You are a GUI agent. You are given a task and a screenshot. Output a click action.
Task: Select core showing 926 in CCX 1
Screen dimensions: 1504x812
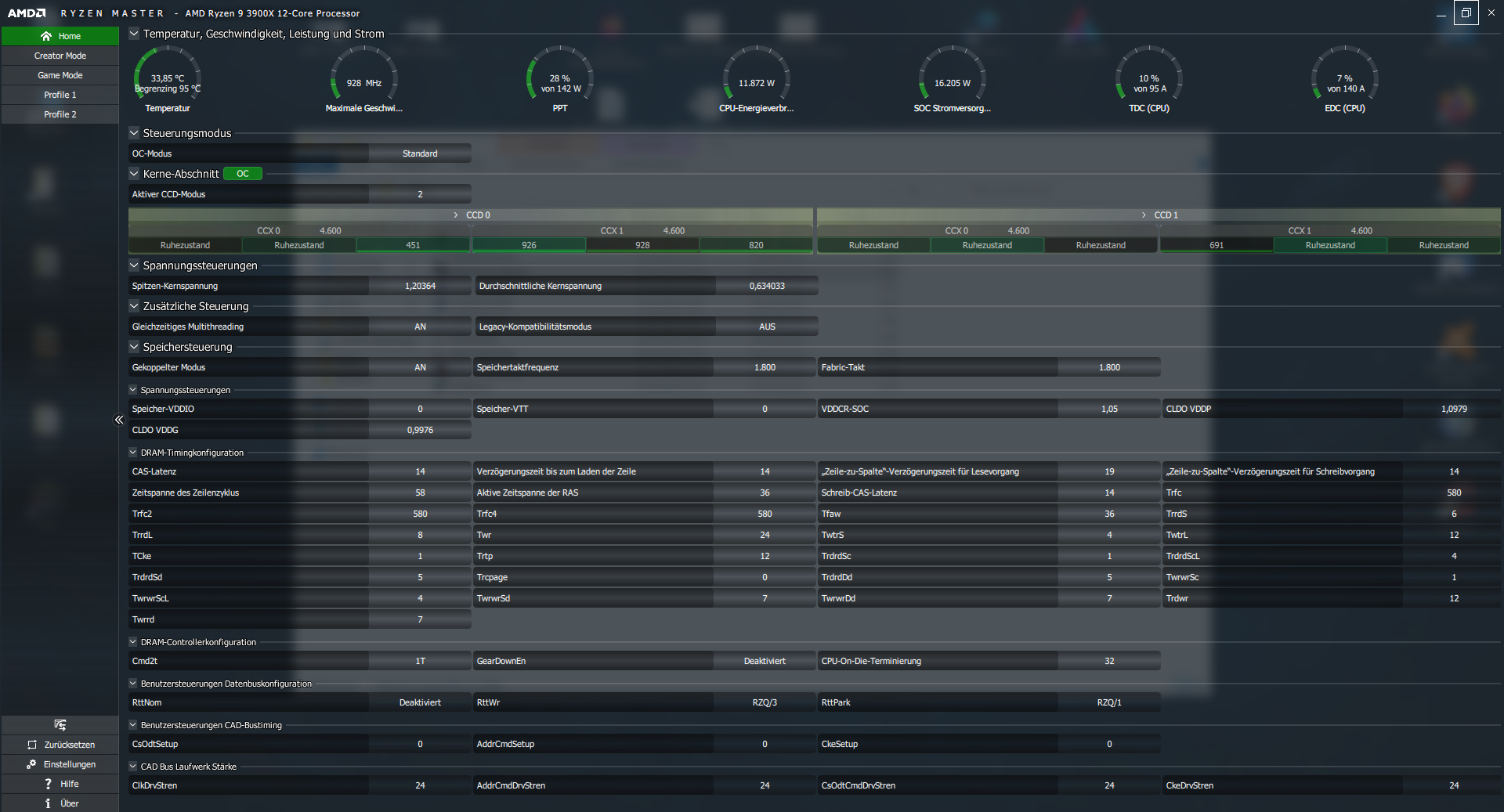(529, 245)
